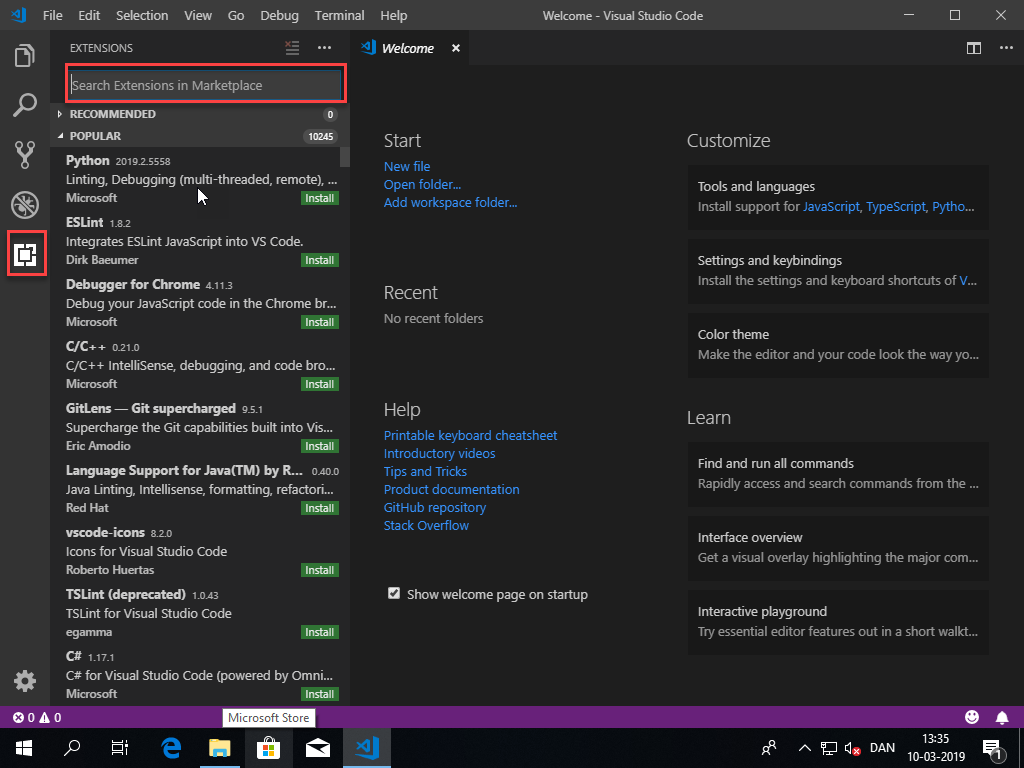Screen dimensions: 1024x768
Task: Open the File menu
Action: click(52, 15)
